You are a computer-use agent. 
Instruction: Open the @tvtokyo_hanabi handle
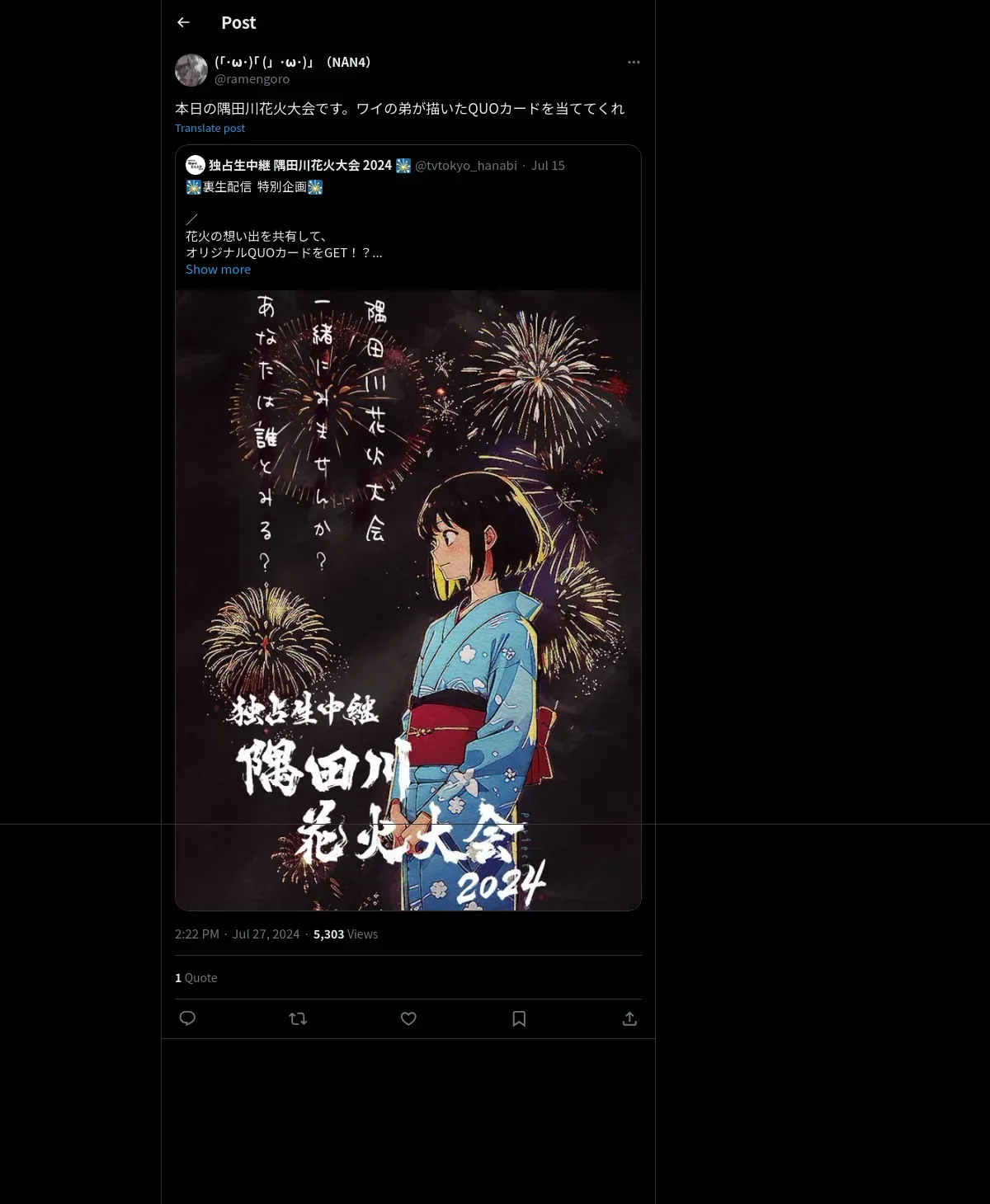tap(465, 165)
